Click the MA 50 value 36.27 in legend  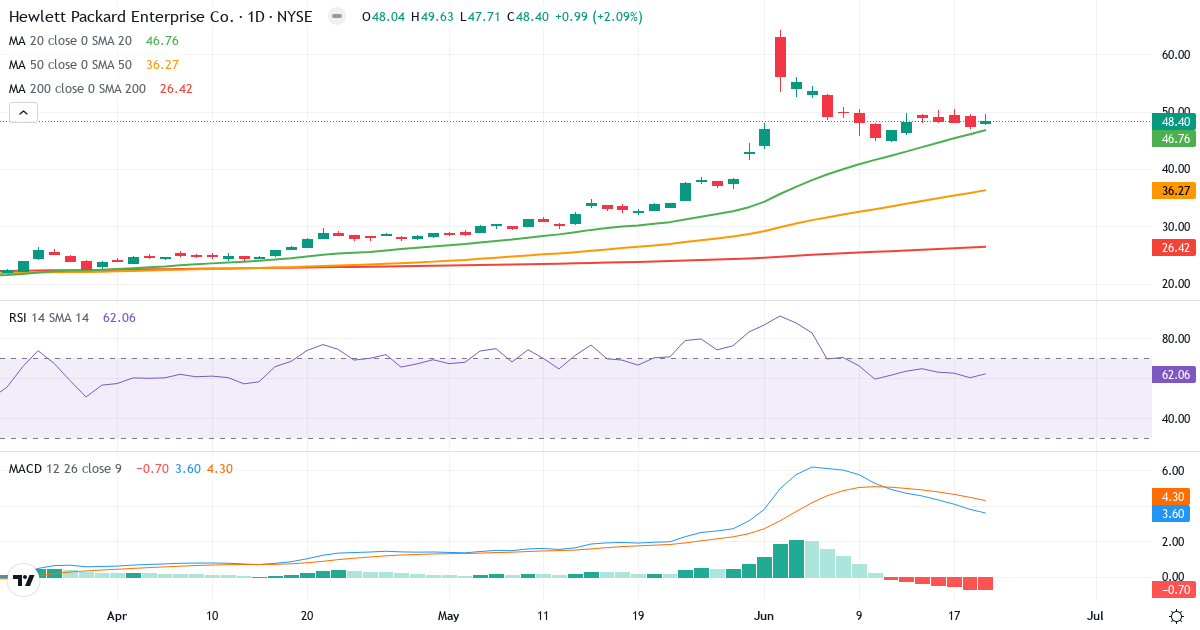click(162, 65)
